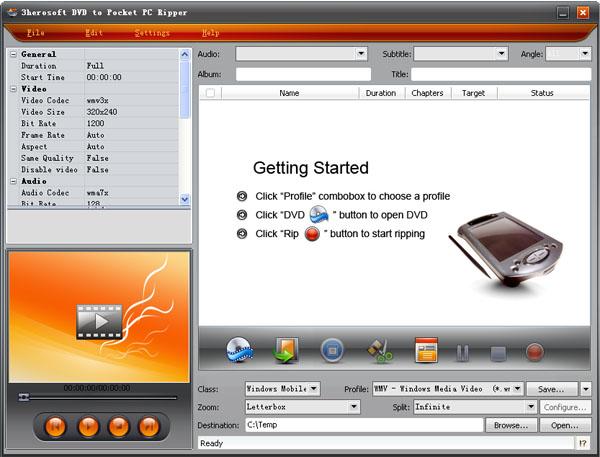
Task: Click the previous-track button in preview player
Action: (56, 425)
